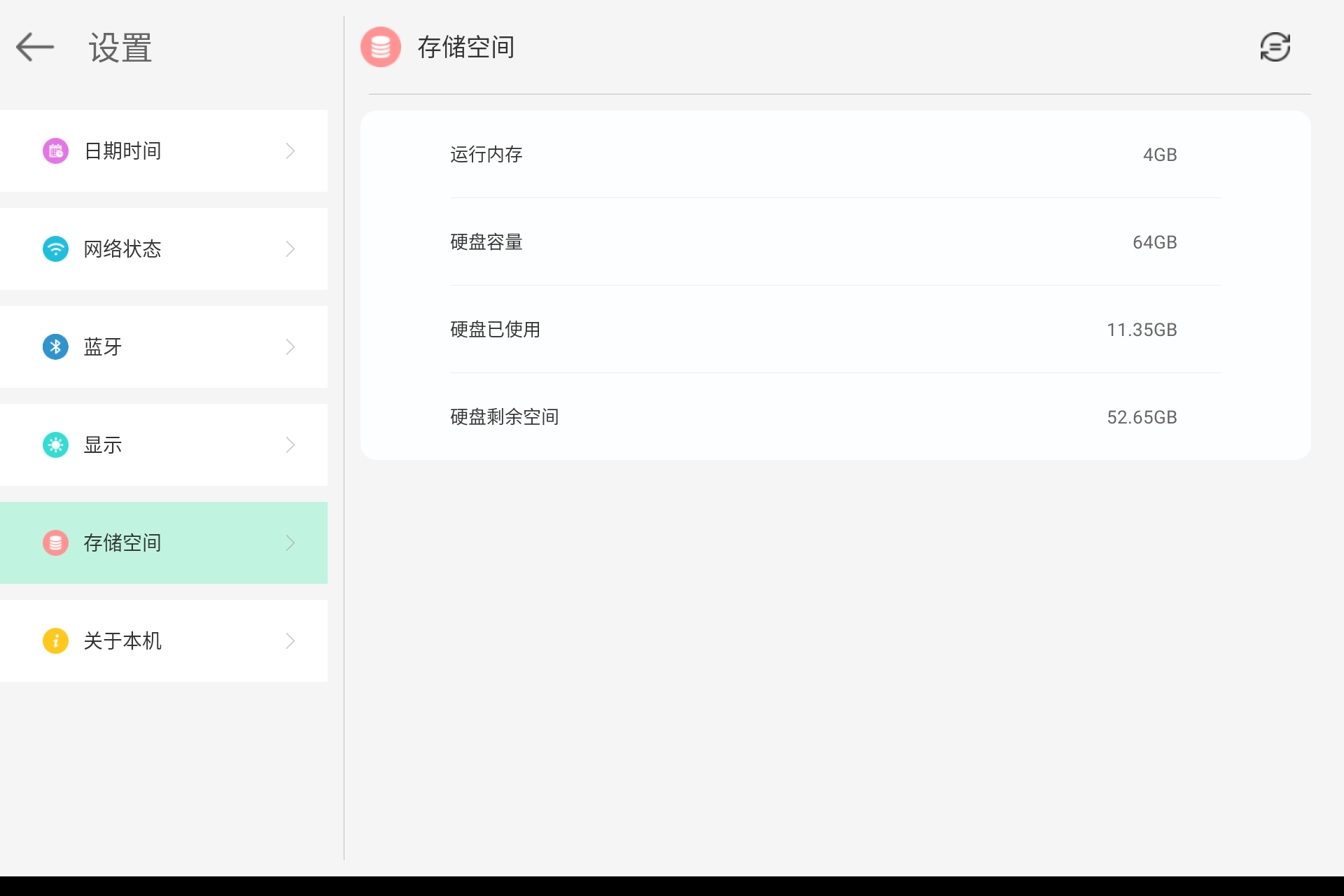Click the 硬盘剩余空间 label
Viewport: 1344px width, 896px height.
pos(505,417)
